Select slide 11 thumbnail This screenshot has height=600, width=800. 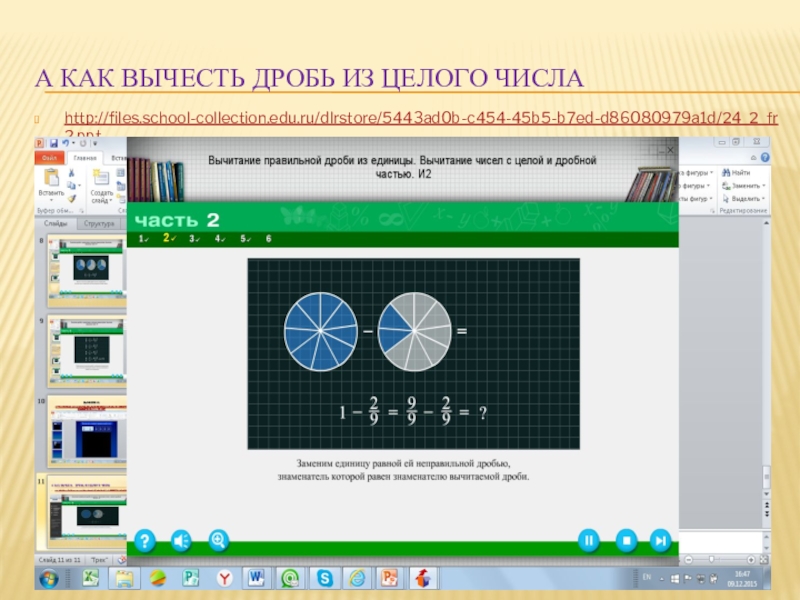tap(87, 513)
